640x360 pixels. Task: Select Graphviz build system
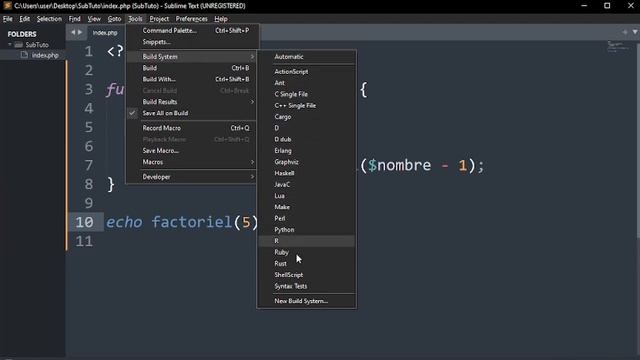[307, 162]
